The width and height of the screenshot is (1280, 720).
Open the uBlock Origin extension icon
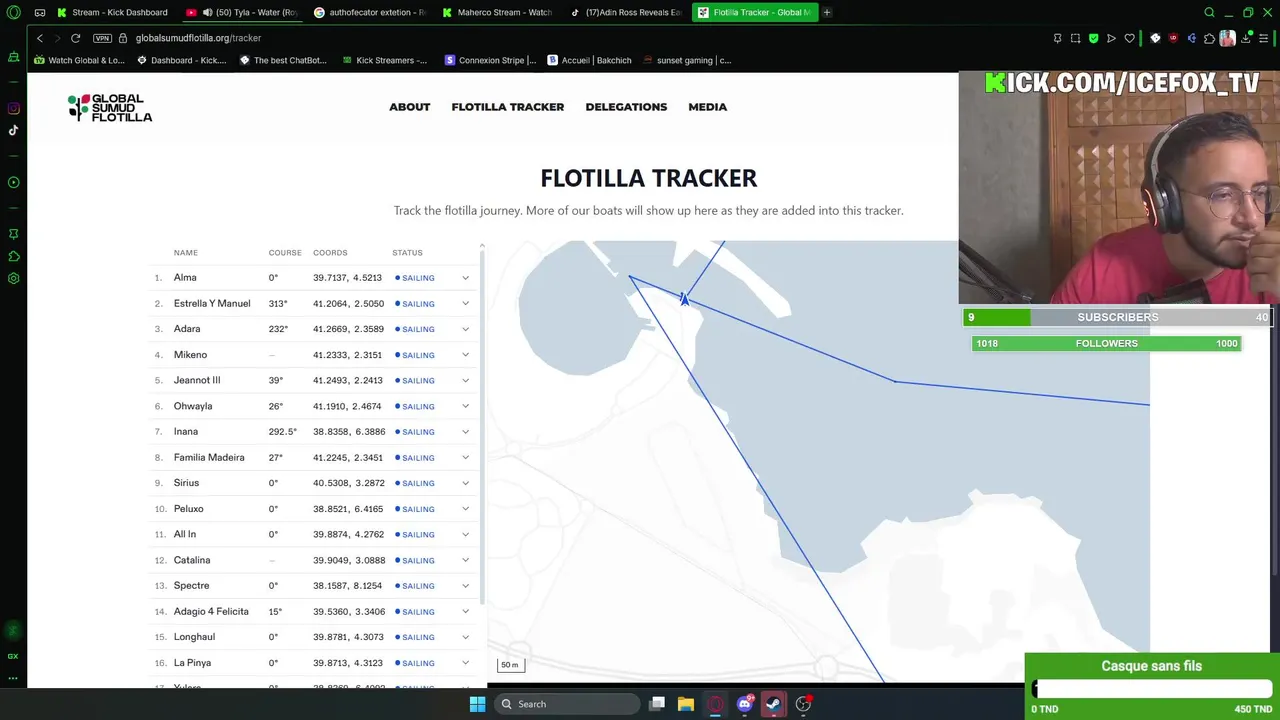tap(1174, 38)
